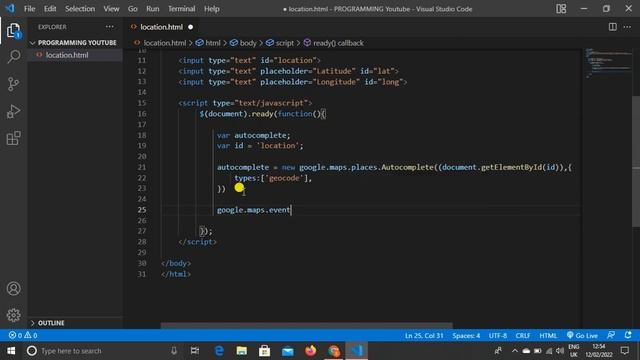Open the Go menu
The image size is (640, 360).
pyautogui.click(x=133, y=9)
